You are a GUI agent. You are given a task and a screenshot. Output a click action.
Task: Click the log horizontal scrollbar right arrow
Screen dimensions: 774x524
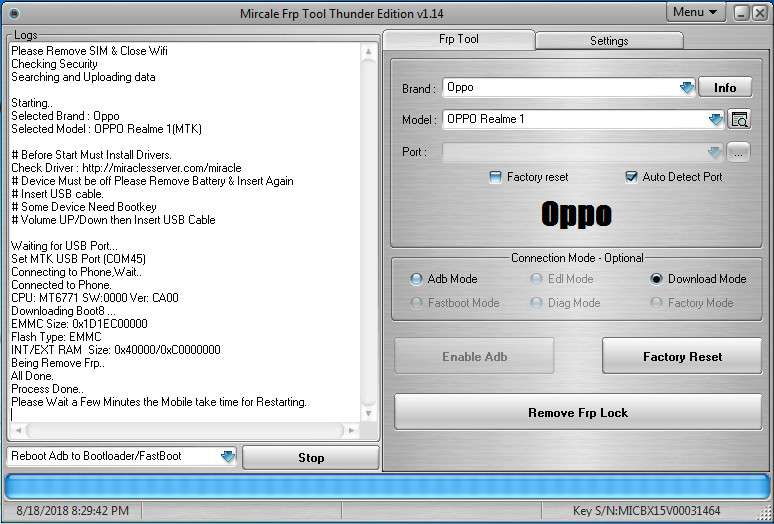(351, 430)
